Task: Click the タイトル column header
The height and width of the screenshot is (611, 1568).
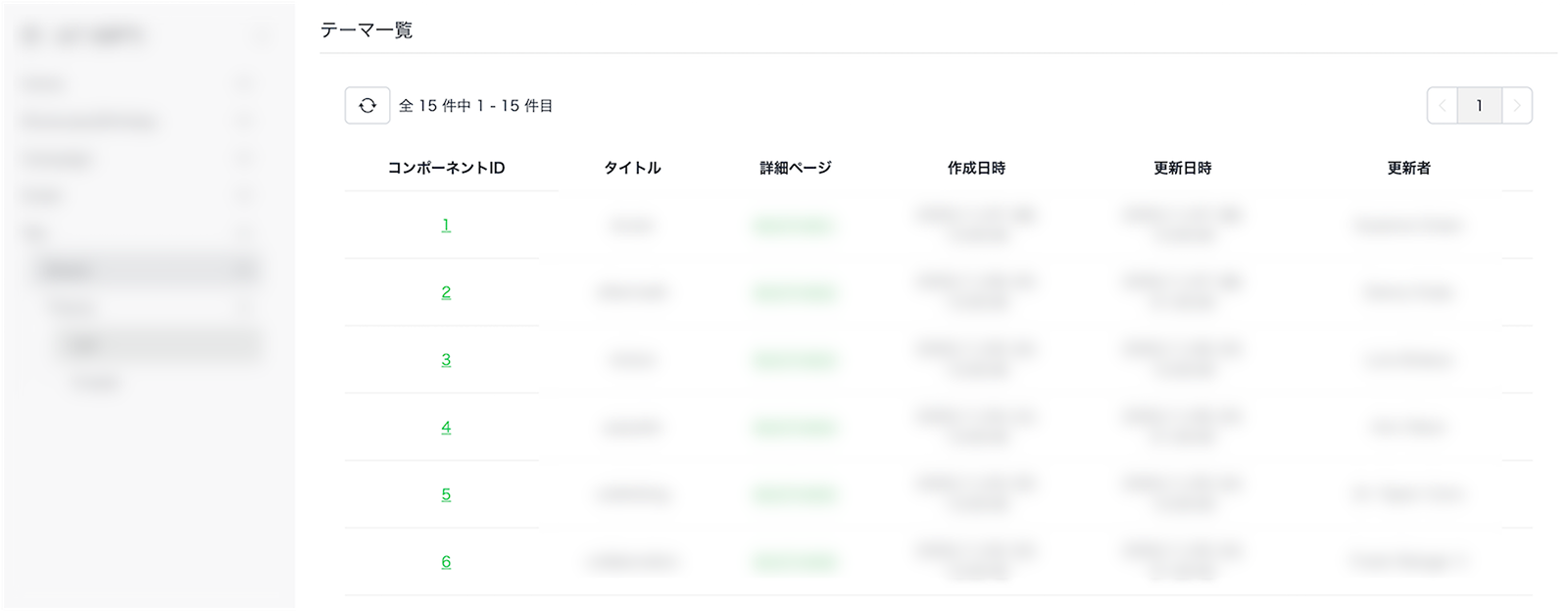Action: [x=634, y=167]
